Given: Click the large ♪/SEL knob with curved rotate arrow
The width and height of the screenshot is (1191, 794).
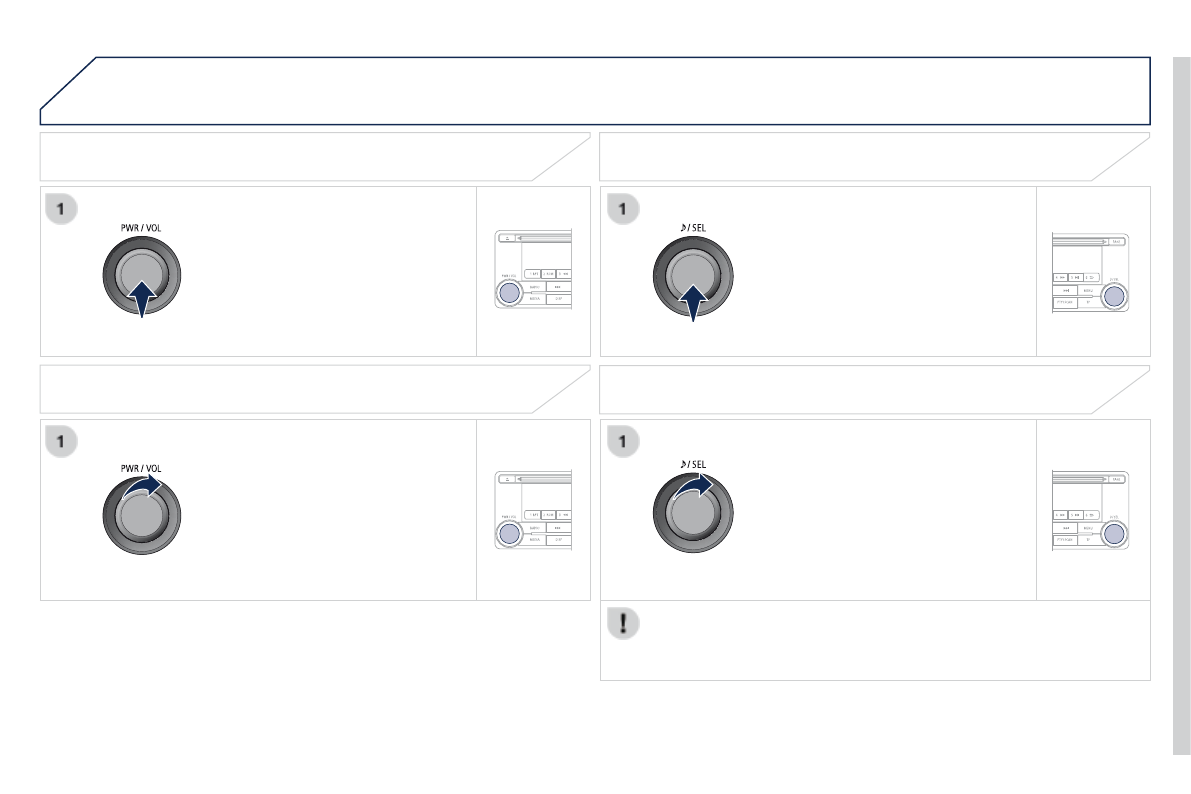Looking at the screenshot, I should [692, 518].
